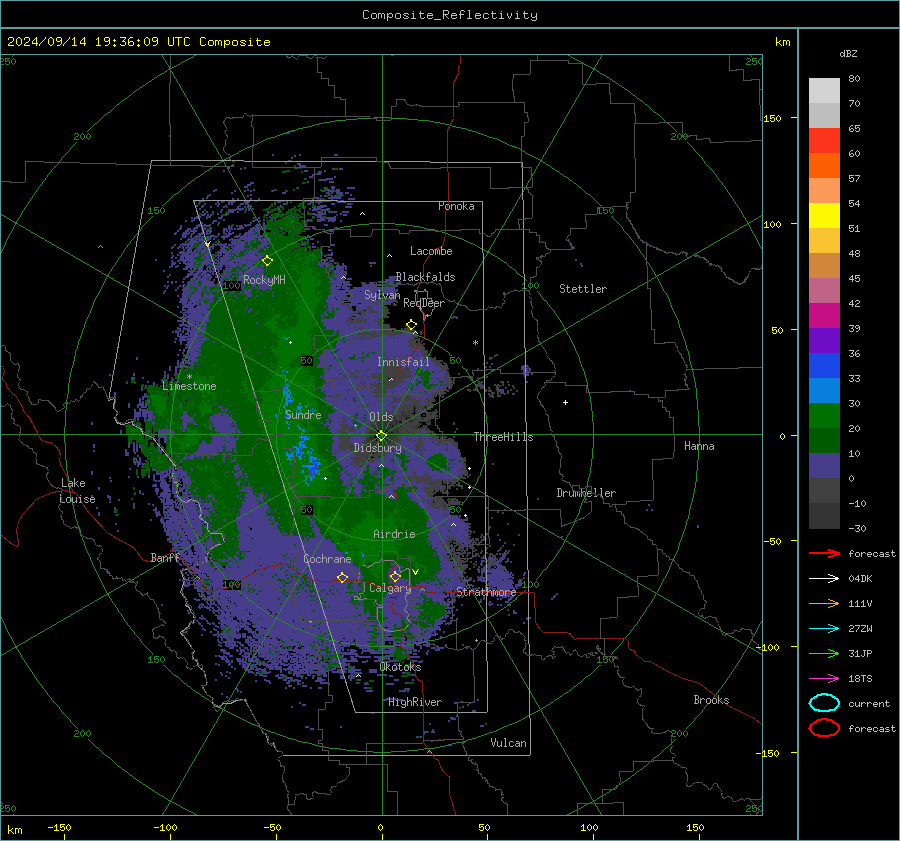Click the red forecast ellipse legend icon
Image resolution: width=900 pixels, height=841 pixels.
click(824, 728)
